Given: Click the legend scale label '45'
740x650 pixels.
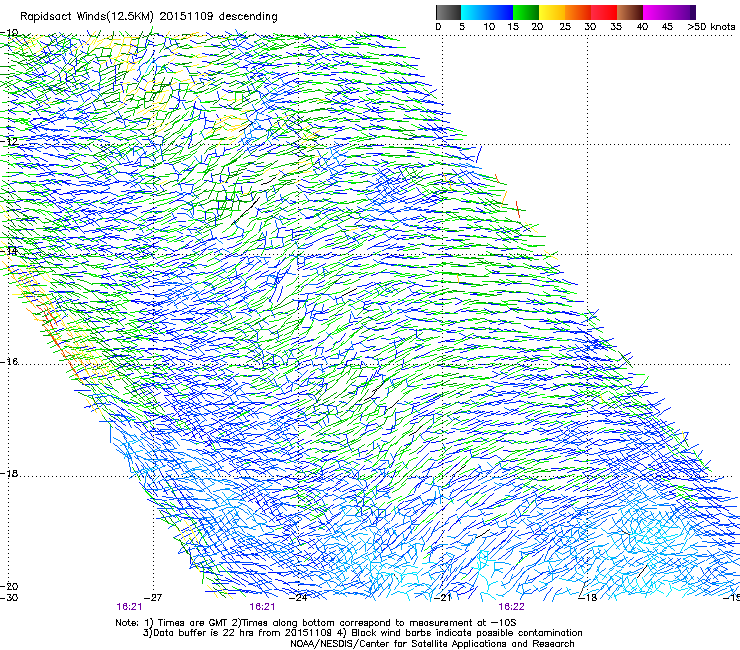Looking at the screenshot, I should click(667, 27).
